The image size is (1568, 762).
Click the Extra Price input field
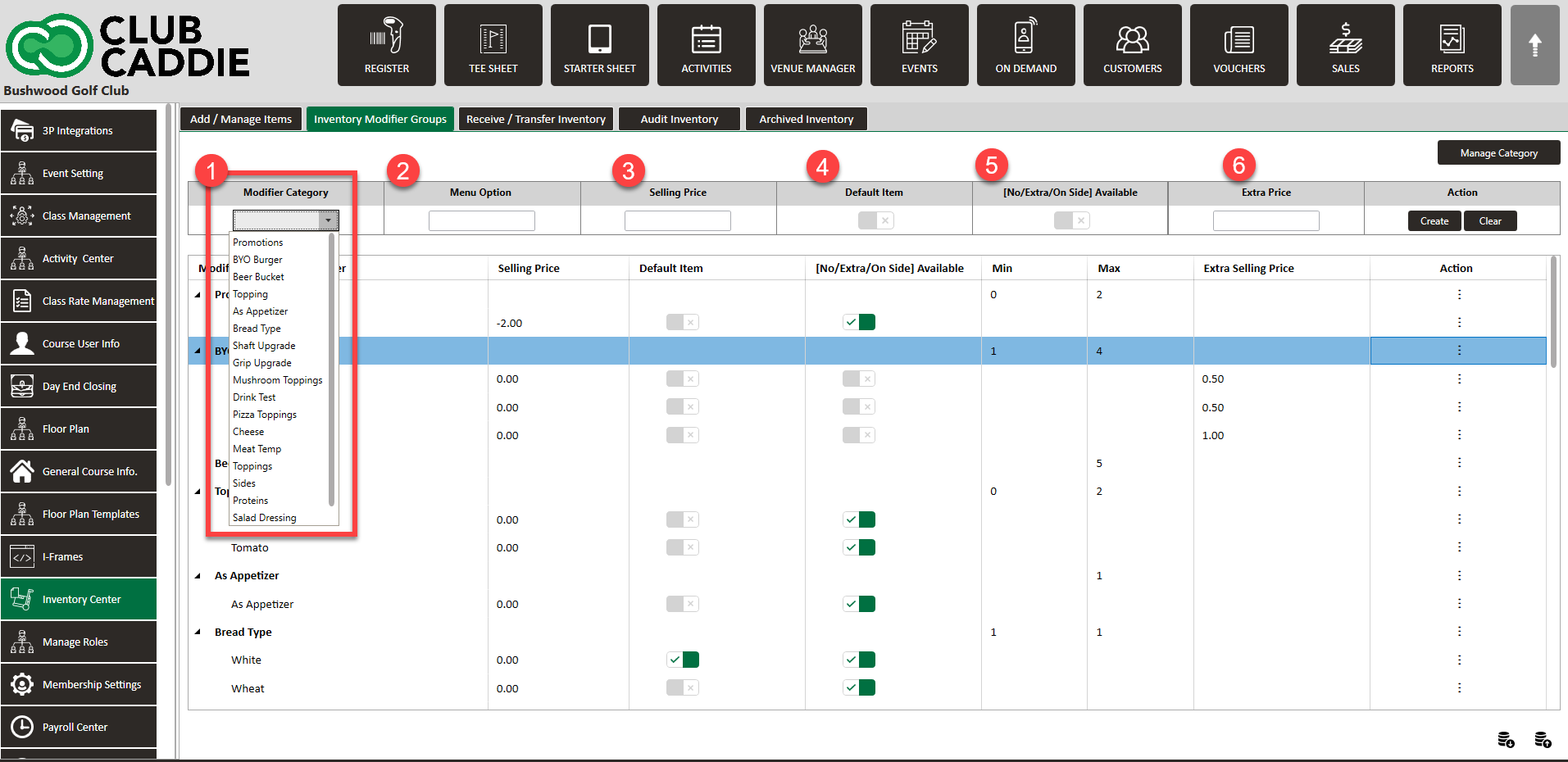coord(1266,221)
